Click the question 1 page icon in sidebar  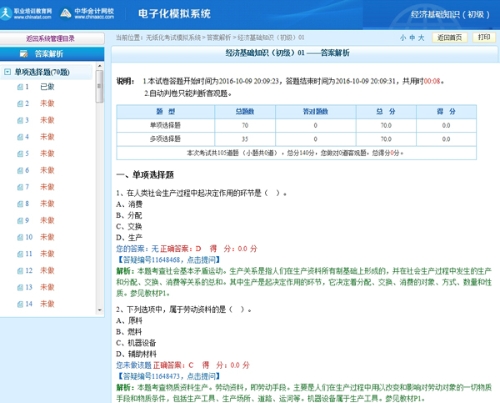pyautogui.click(x=20, y=87)
